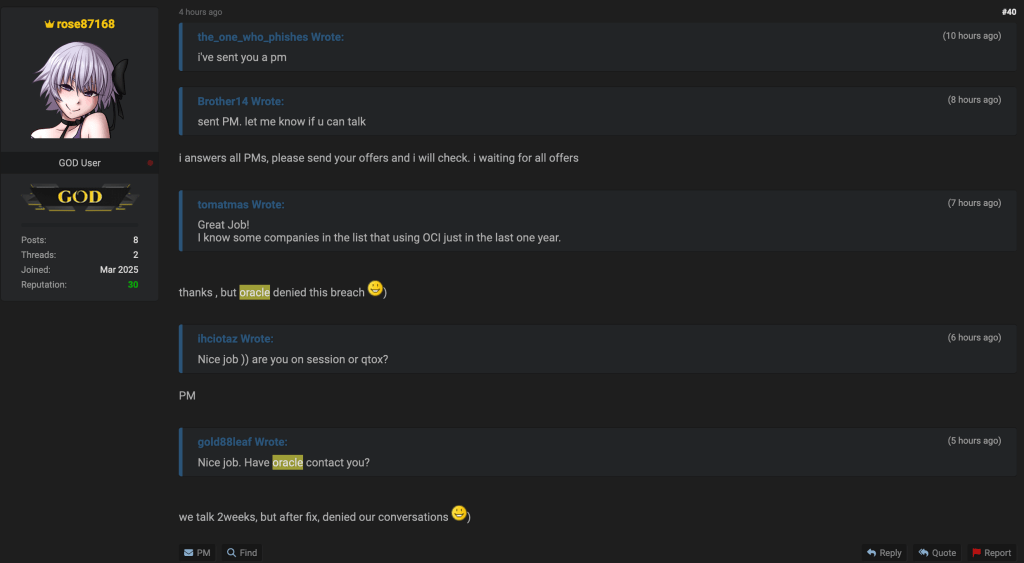Reply to this post

pos(884,552)
